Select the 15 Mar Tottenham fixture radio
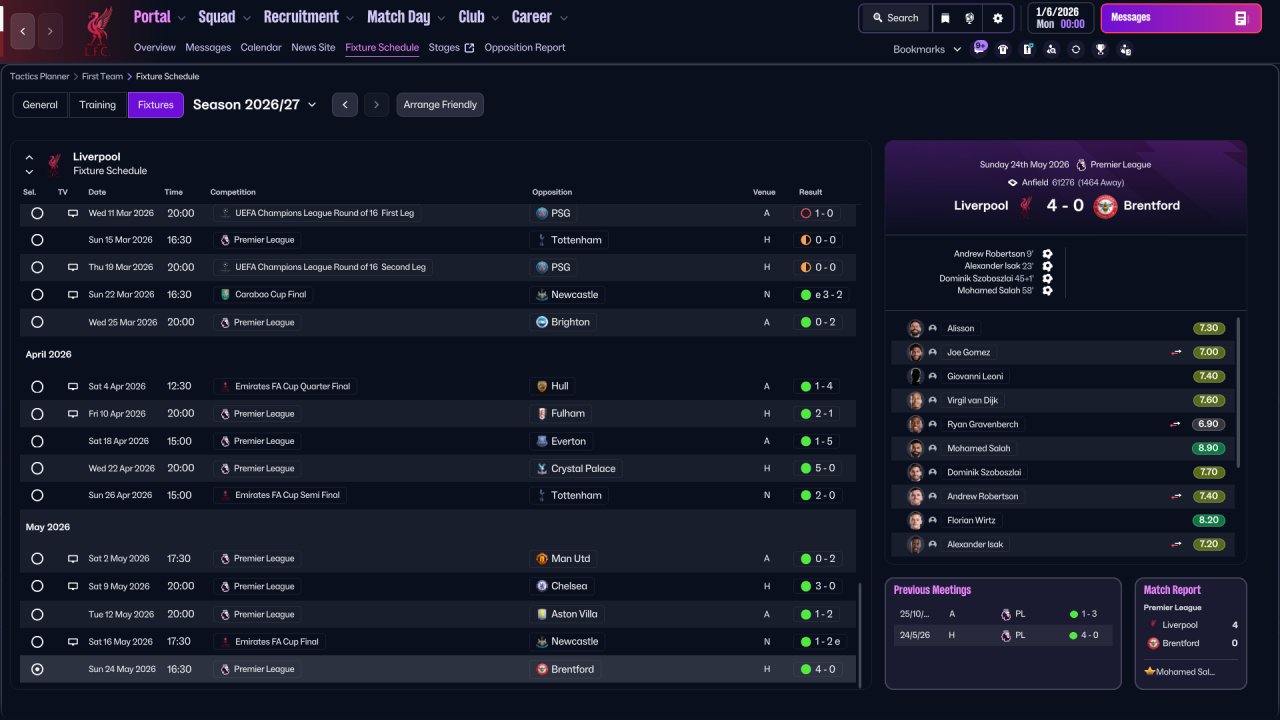 (37, 240)
